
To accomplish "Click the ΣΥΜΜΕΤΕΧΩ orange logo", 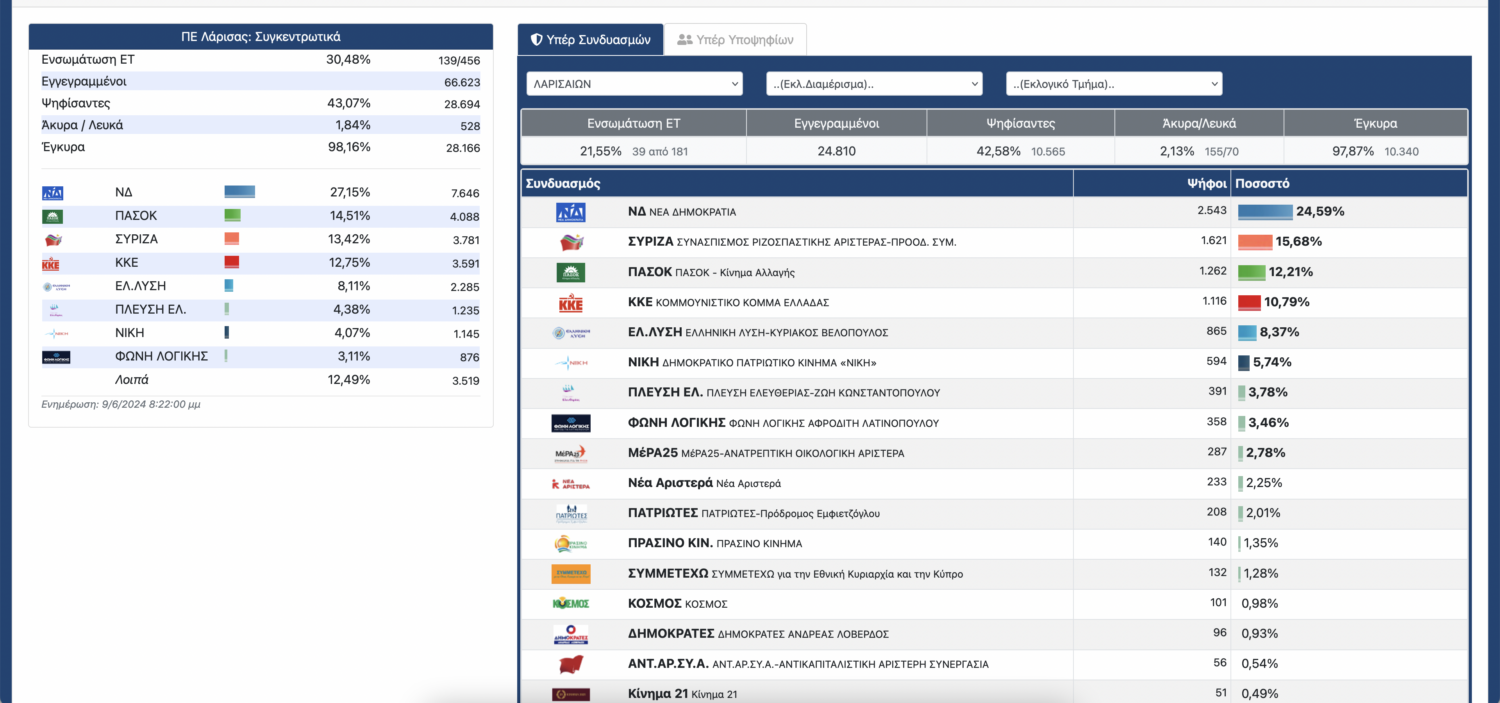I will pos(570,574).
